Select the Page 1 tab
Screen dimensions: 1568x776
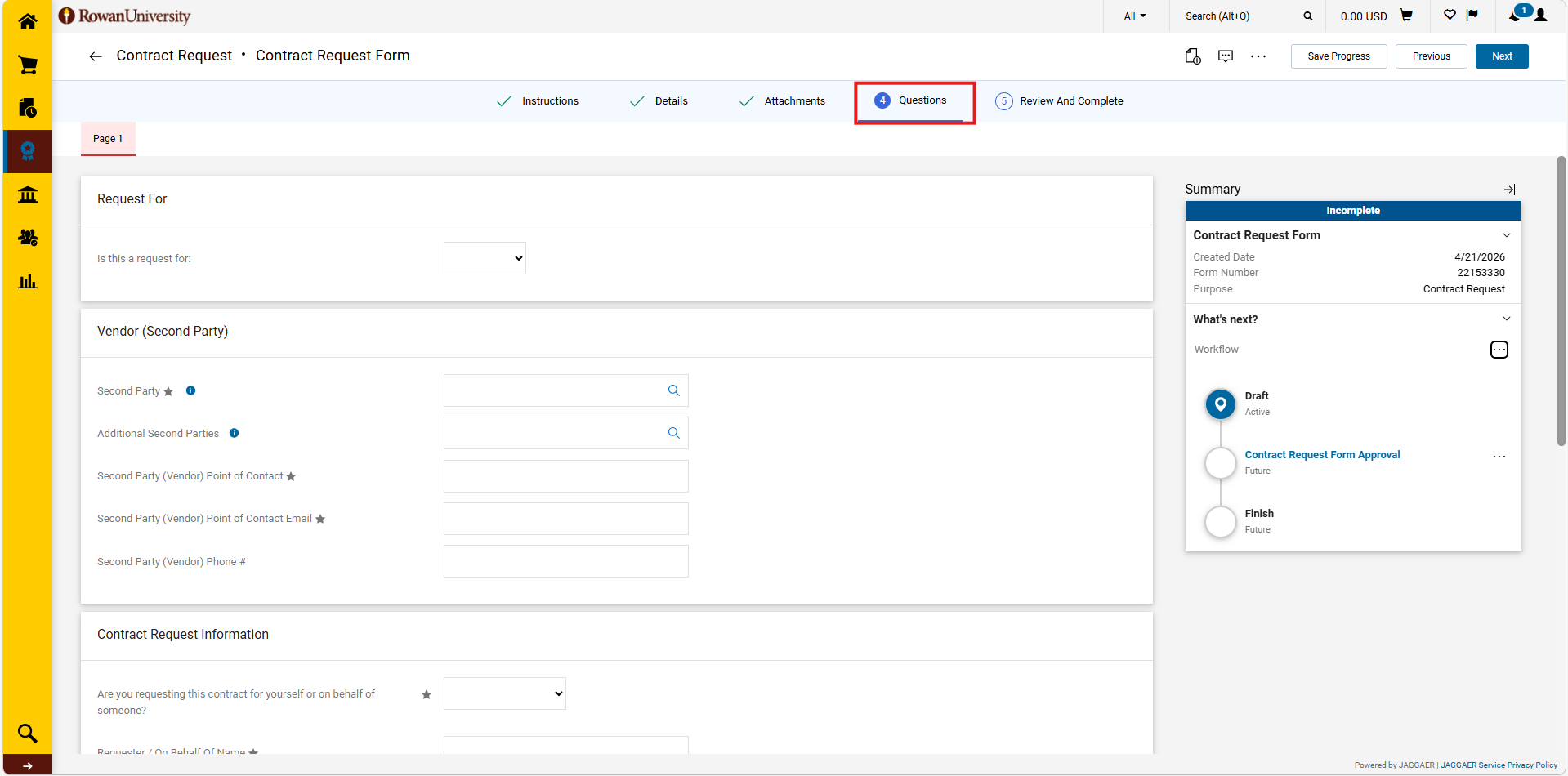tap(108, 139)
